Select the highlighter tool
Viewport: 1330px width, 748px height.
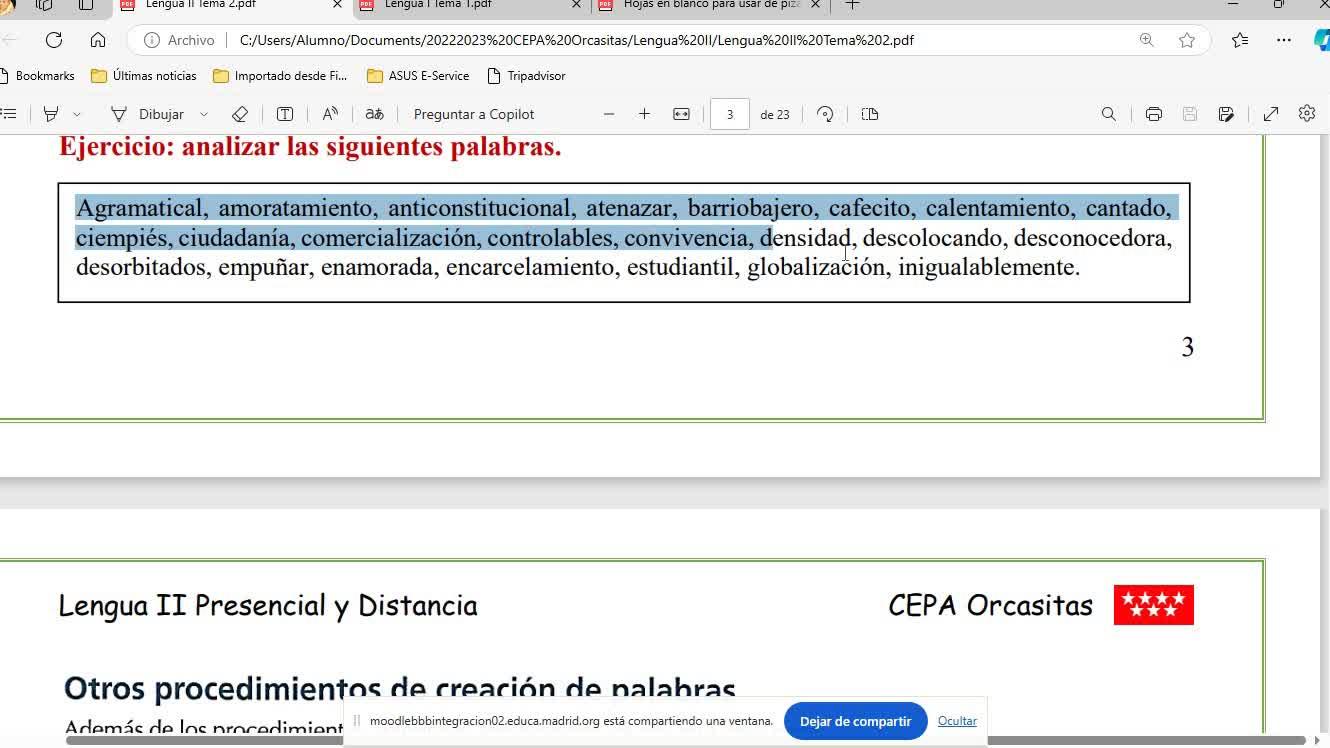coord(51,114)
